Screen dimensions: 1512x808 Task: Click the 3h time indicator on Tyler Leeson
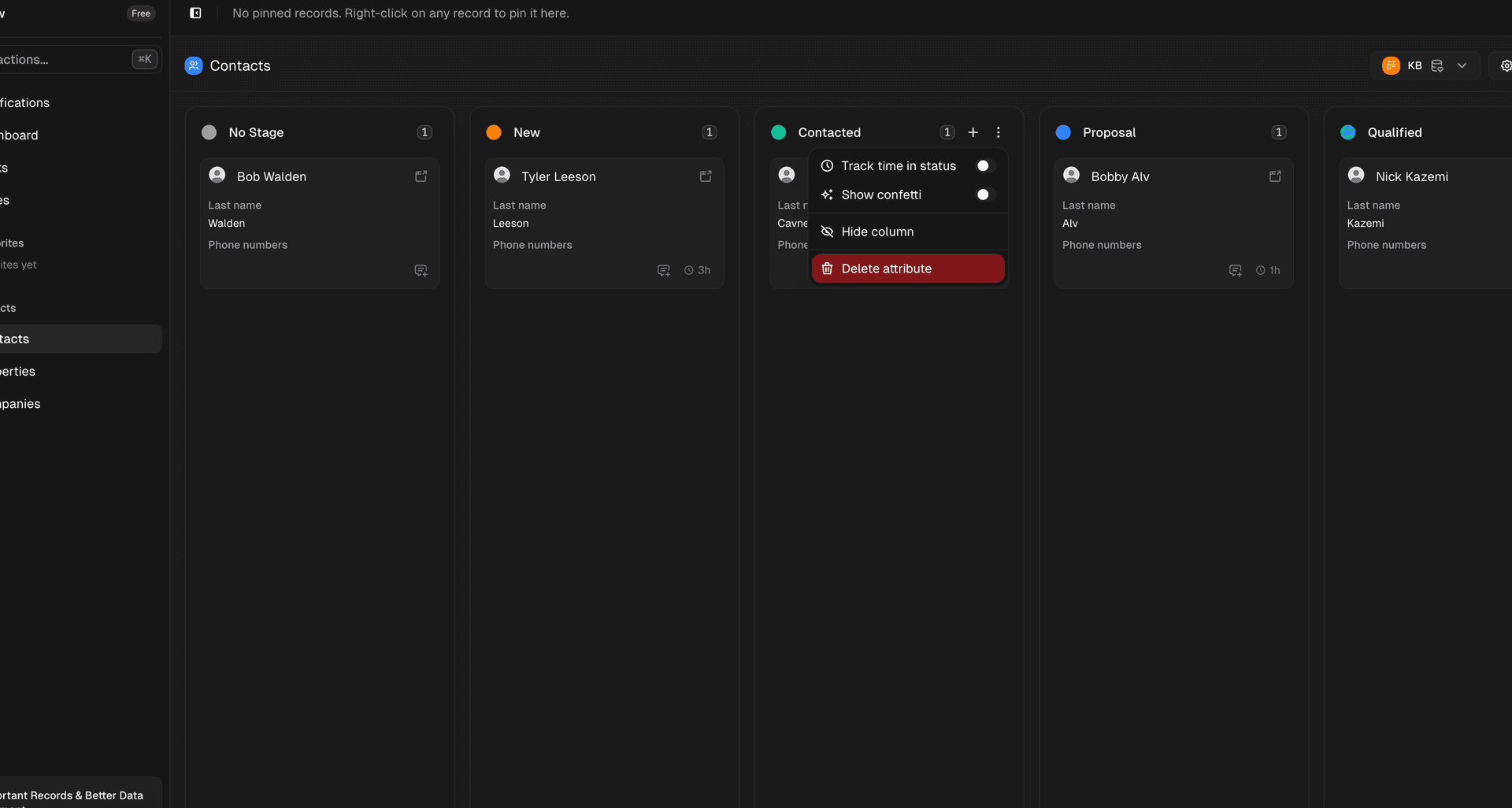[x=697, y=270]
